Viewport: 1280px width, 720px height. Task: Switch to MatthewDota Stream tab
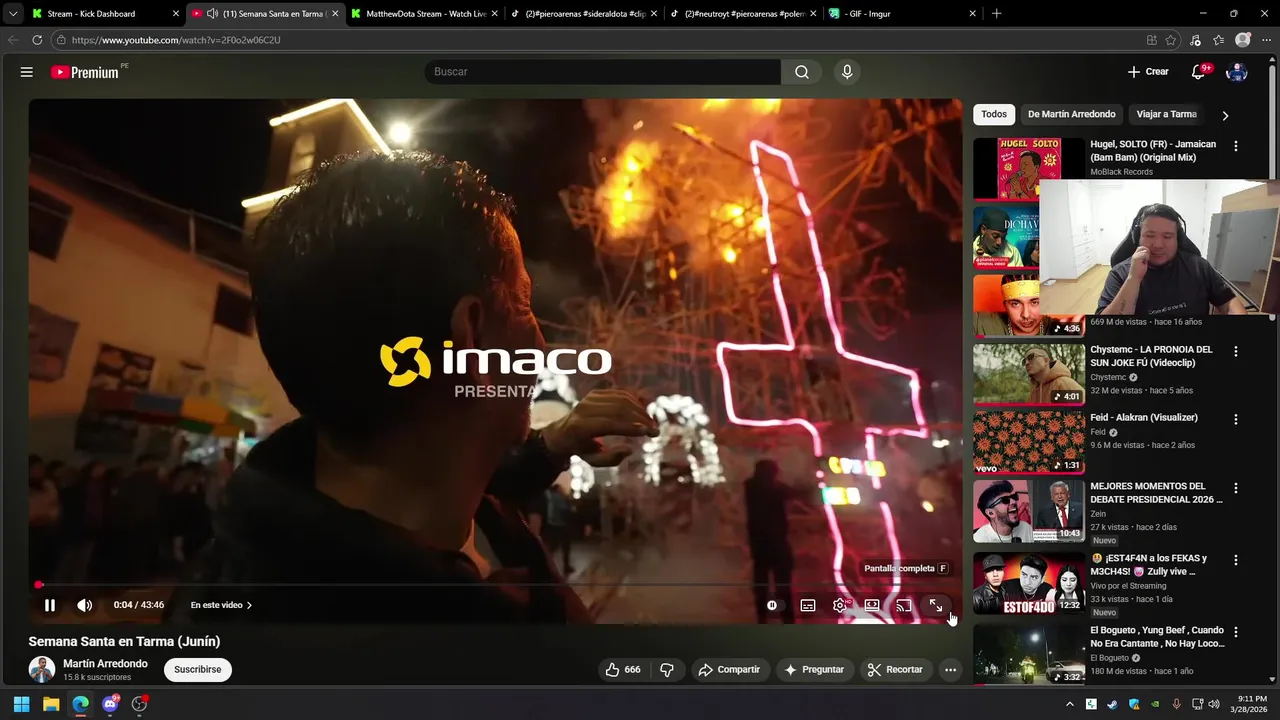(424, 14)
